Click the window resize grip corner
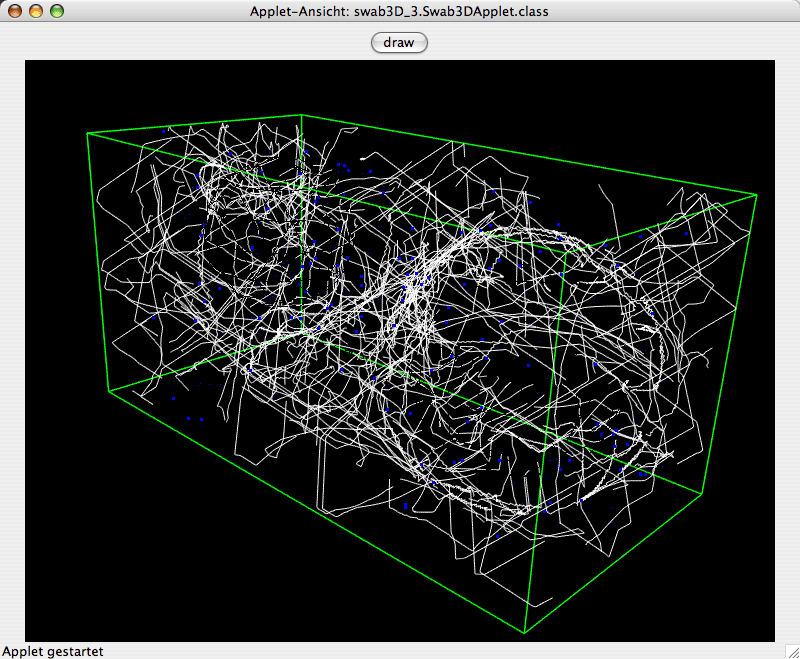The width and height of the screenshot is (800, 659). pyautogui.click(x=793, y=652)
